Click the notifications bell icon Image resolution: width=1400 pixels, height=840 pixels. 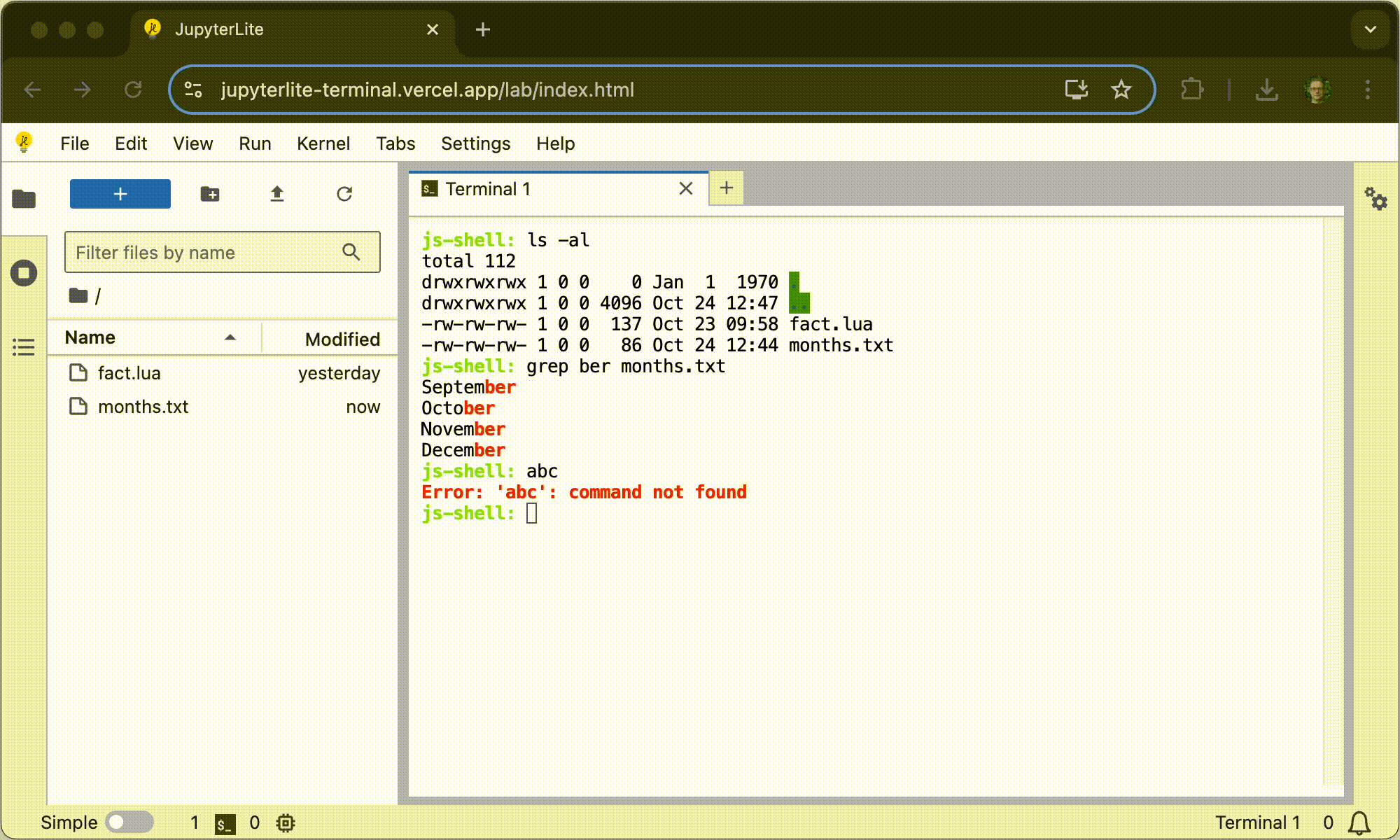(1359, 822)
